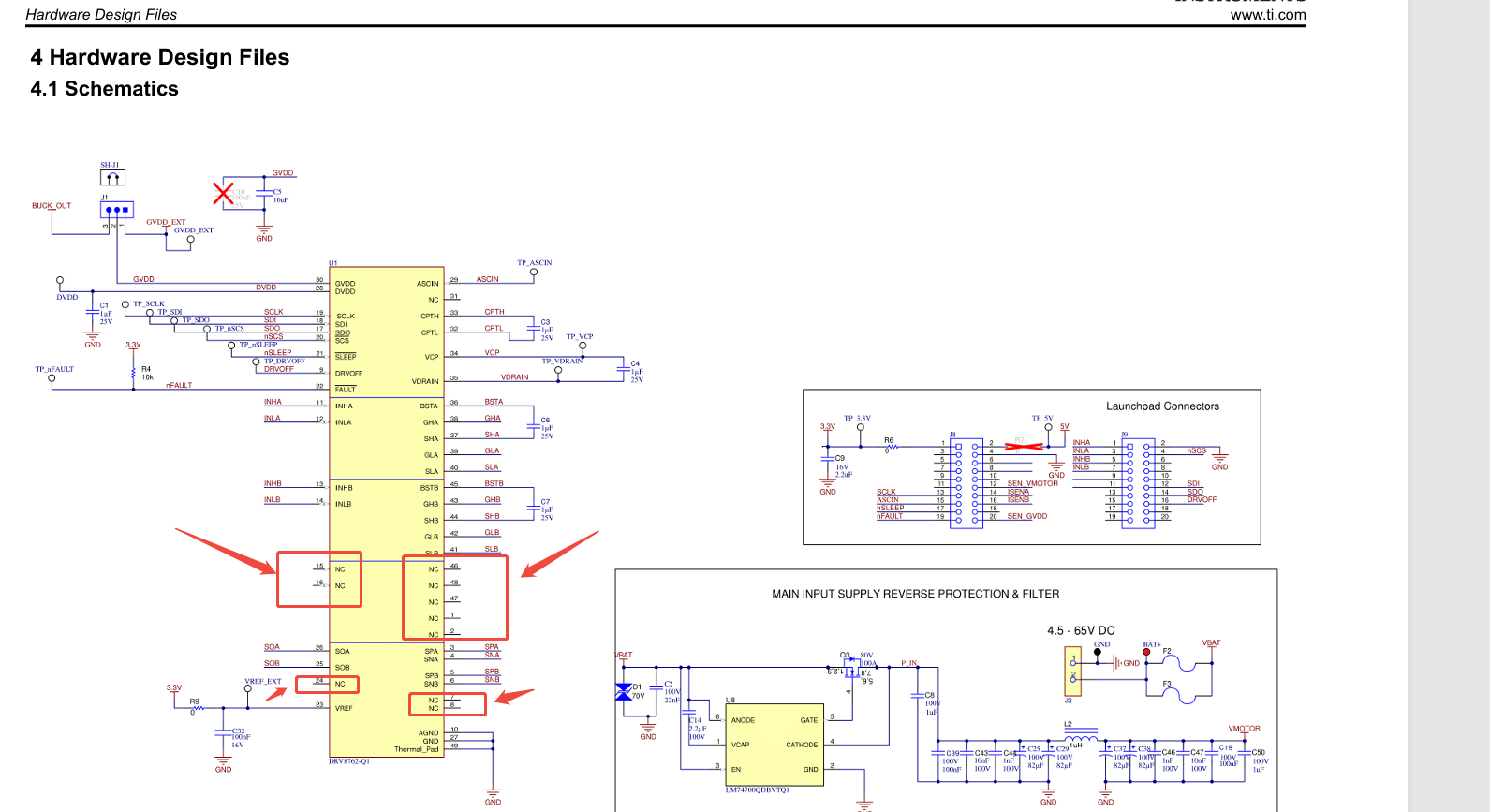Click the 'VCAP' pin name on U8

[740, 746]
